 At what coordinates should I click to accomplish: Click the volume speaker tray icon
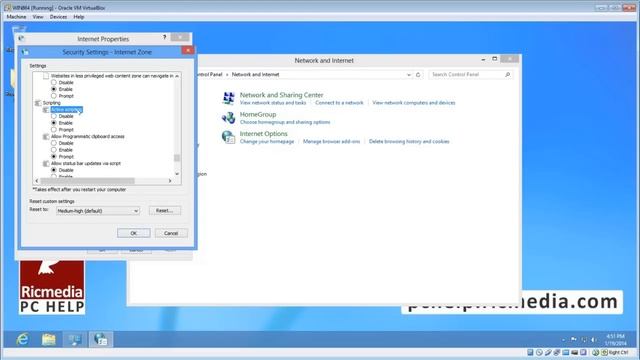coord(593,339)
